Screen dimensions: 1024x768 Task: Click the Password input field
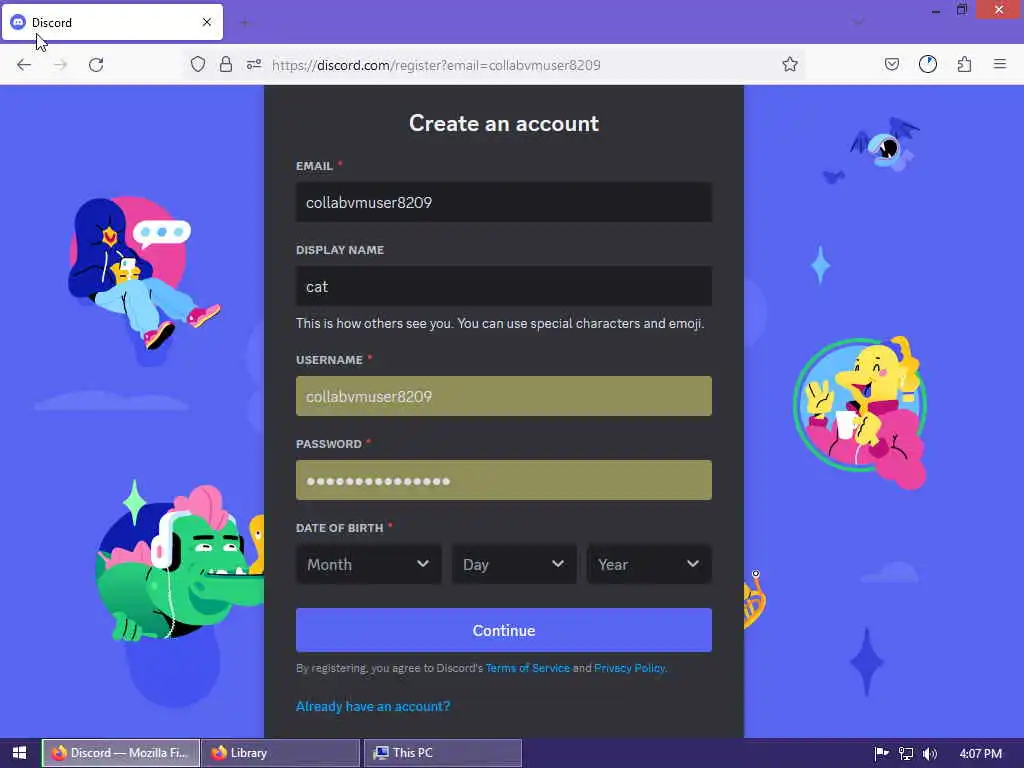504,480
